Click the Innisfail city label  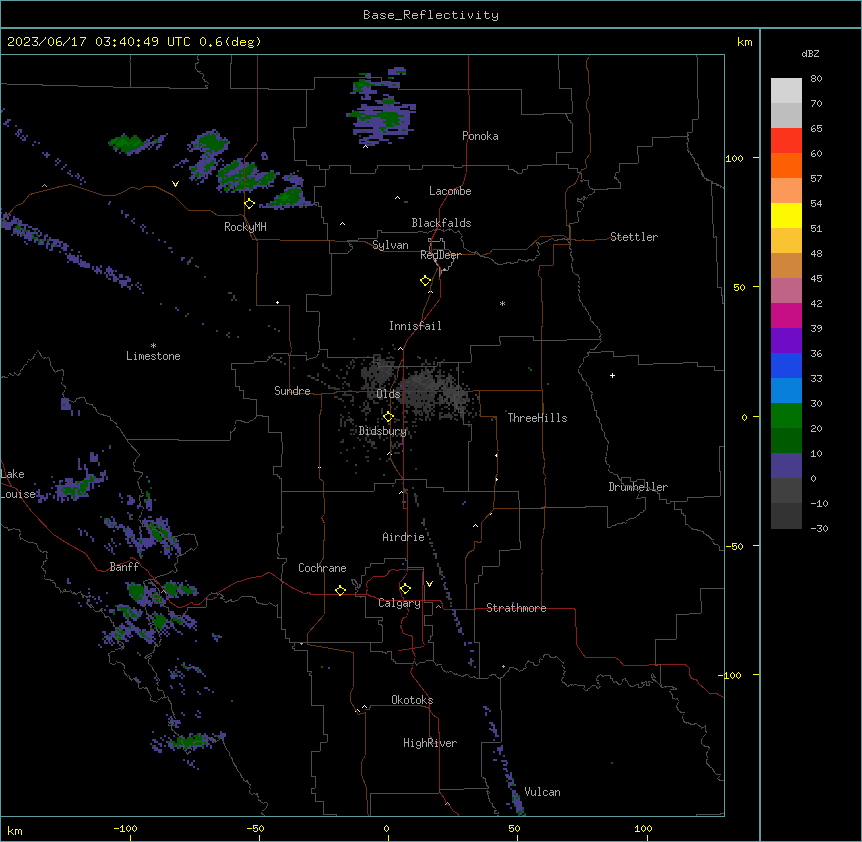pyautogui.click(x=415, y=326)
